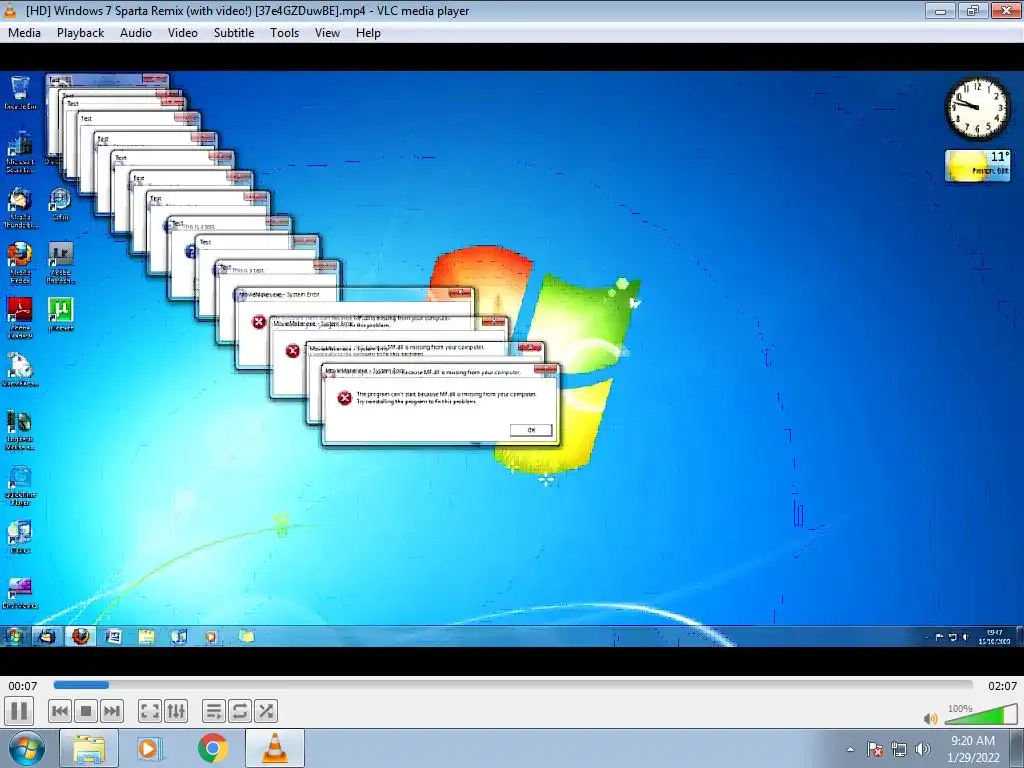Open the Media menu
The image size is (1024, 768).
click(24, 33)
